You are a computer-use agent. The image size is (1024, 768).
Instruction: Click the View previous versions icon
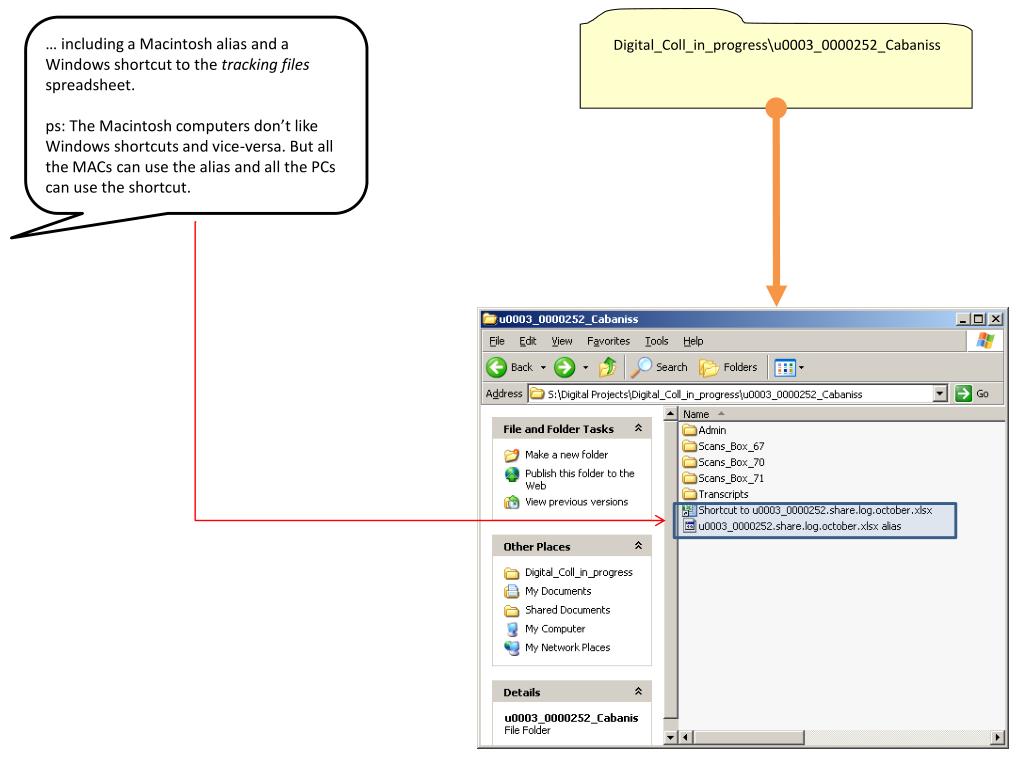point(511,502)
